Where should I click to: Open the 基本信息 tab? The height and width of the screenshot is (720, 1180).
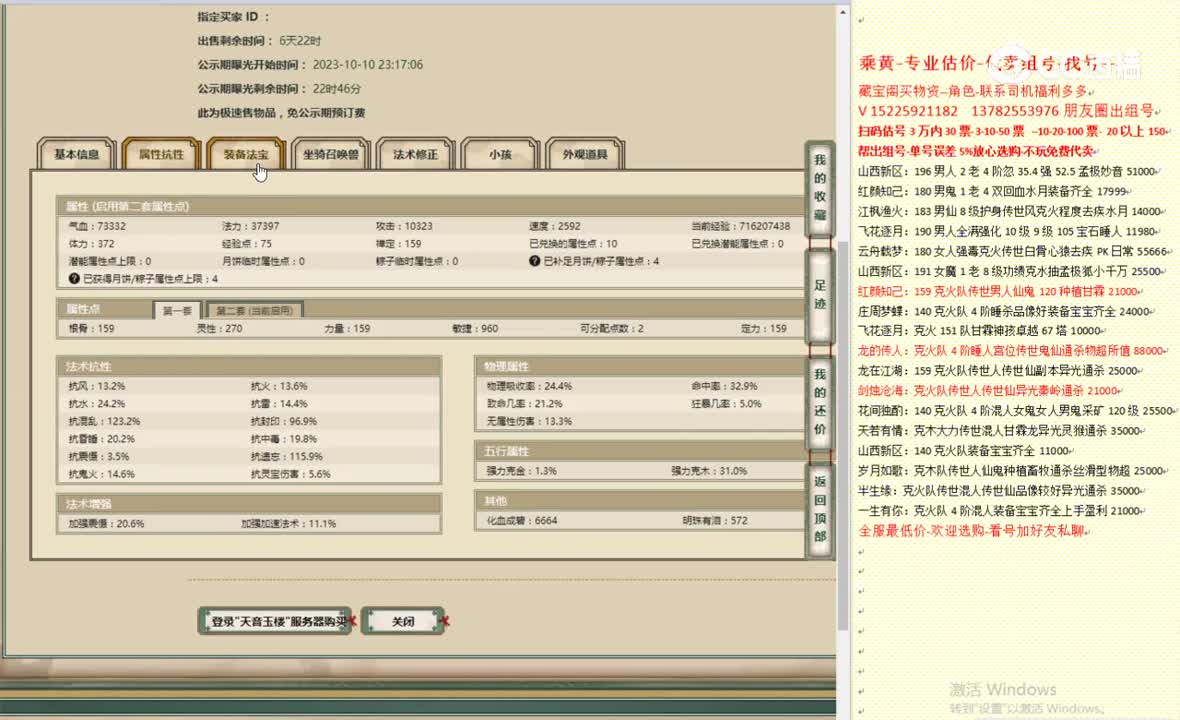(77, 154)
